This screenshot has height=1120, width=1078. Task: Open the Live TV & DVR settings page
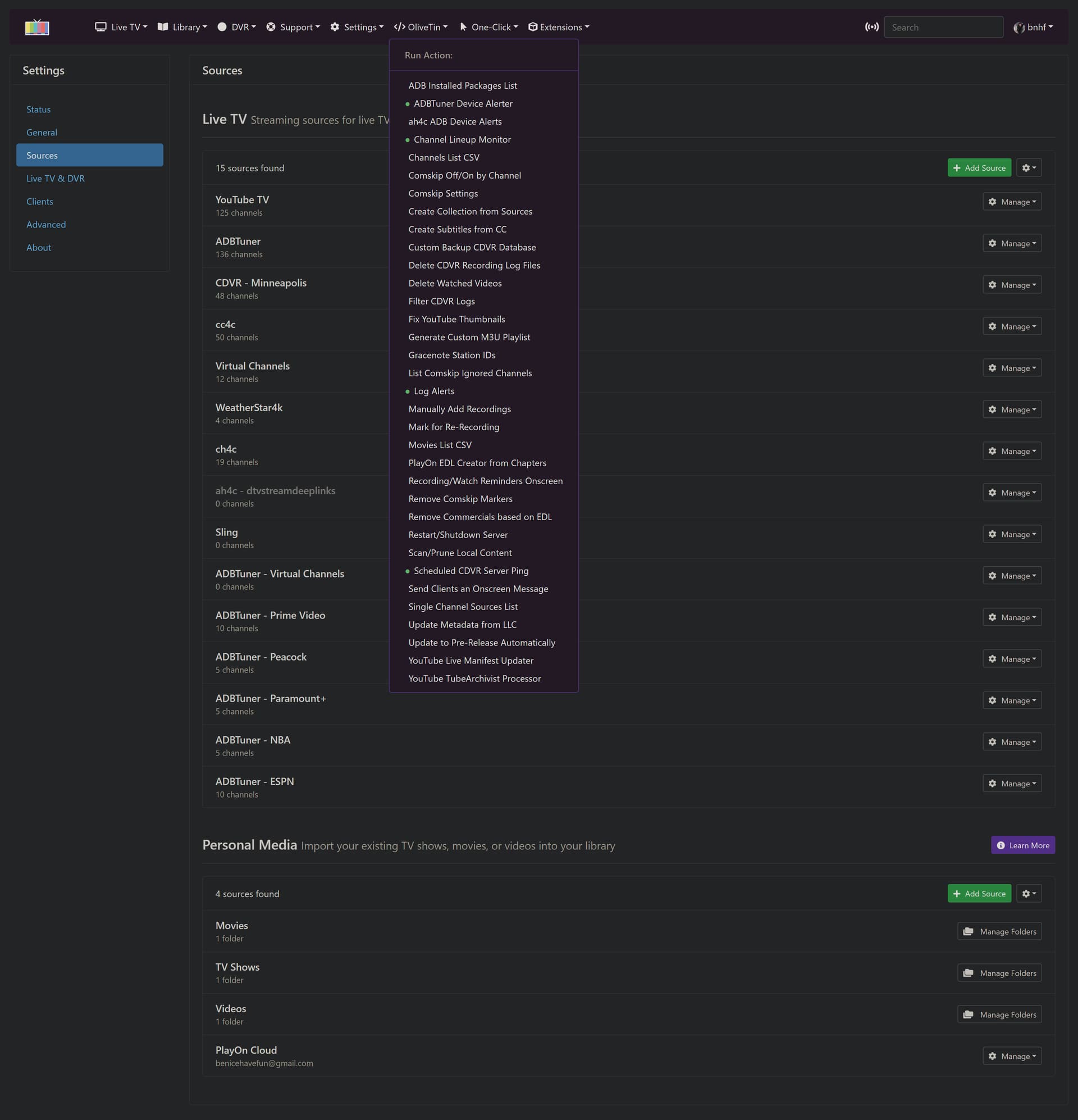pos(56,178)
